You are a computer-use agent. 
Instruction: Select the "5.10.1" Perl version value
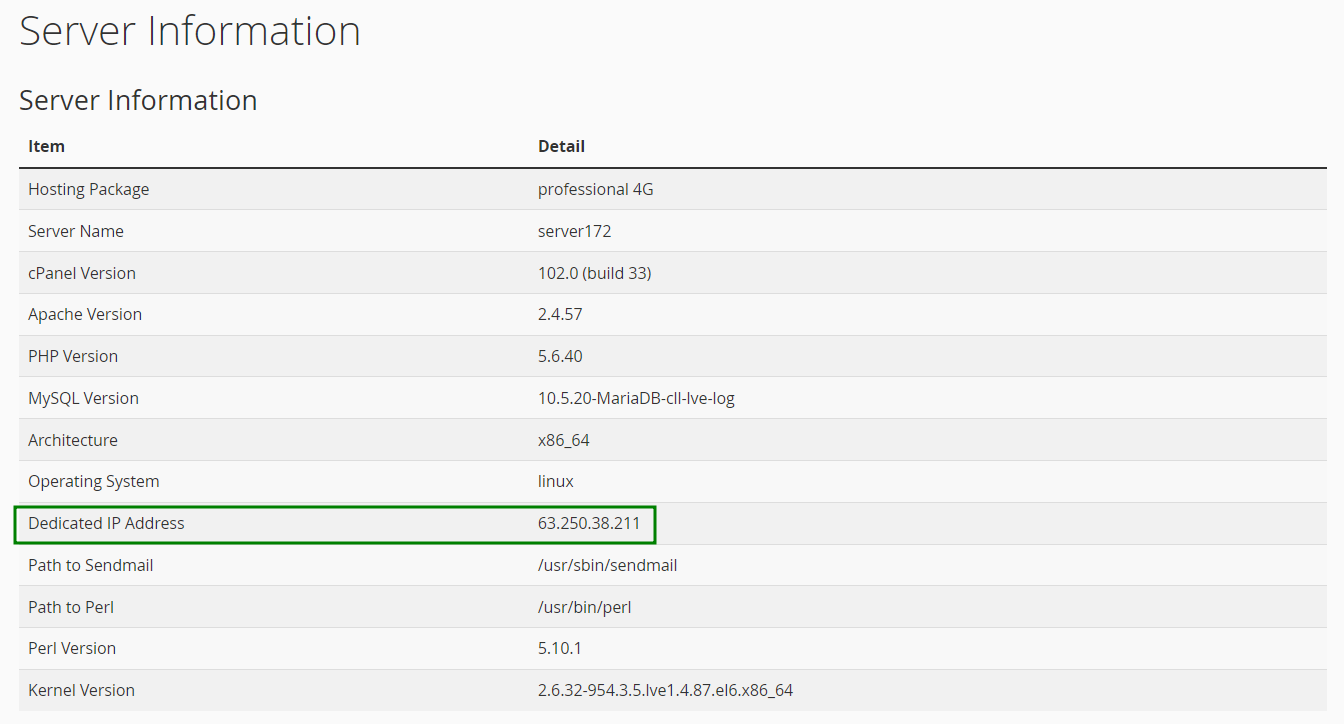[x=560, y=648]
